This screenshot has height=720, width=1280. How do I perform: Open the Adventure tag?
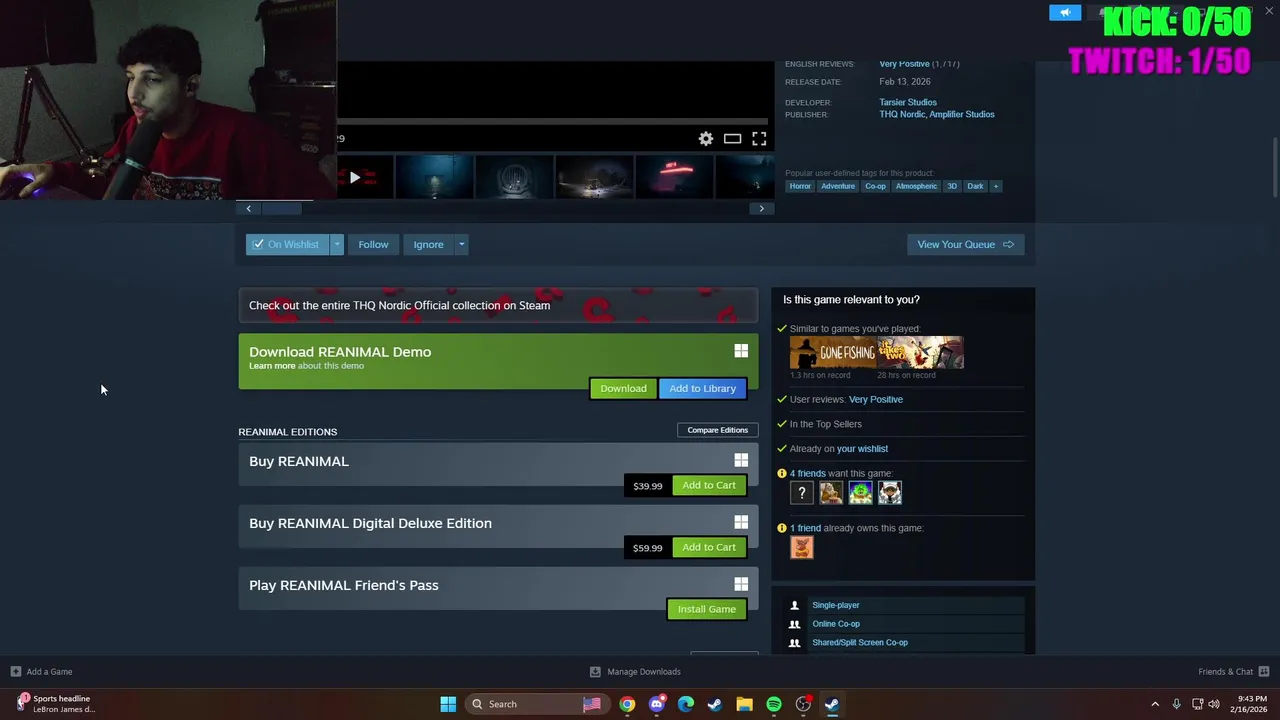[838, 186]
